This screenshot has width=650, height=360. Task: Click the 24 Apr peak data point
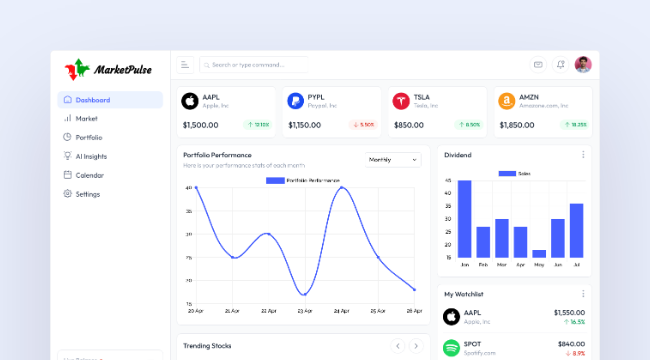[342, 187]
